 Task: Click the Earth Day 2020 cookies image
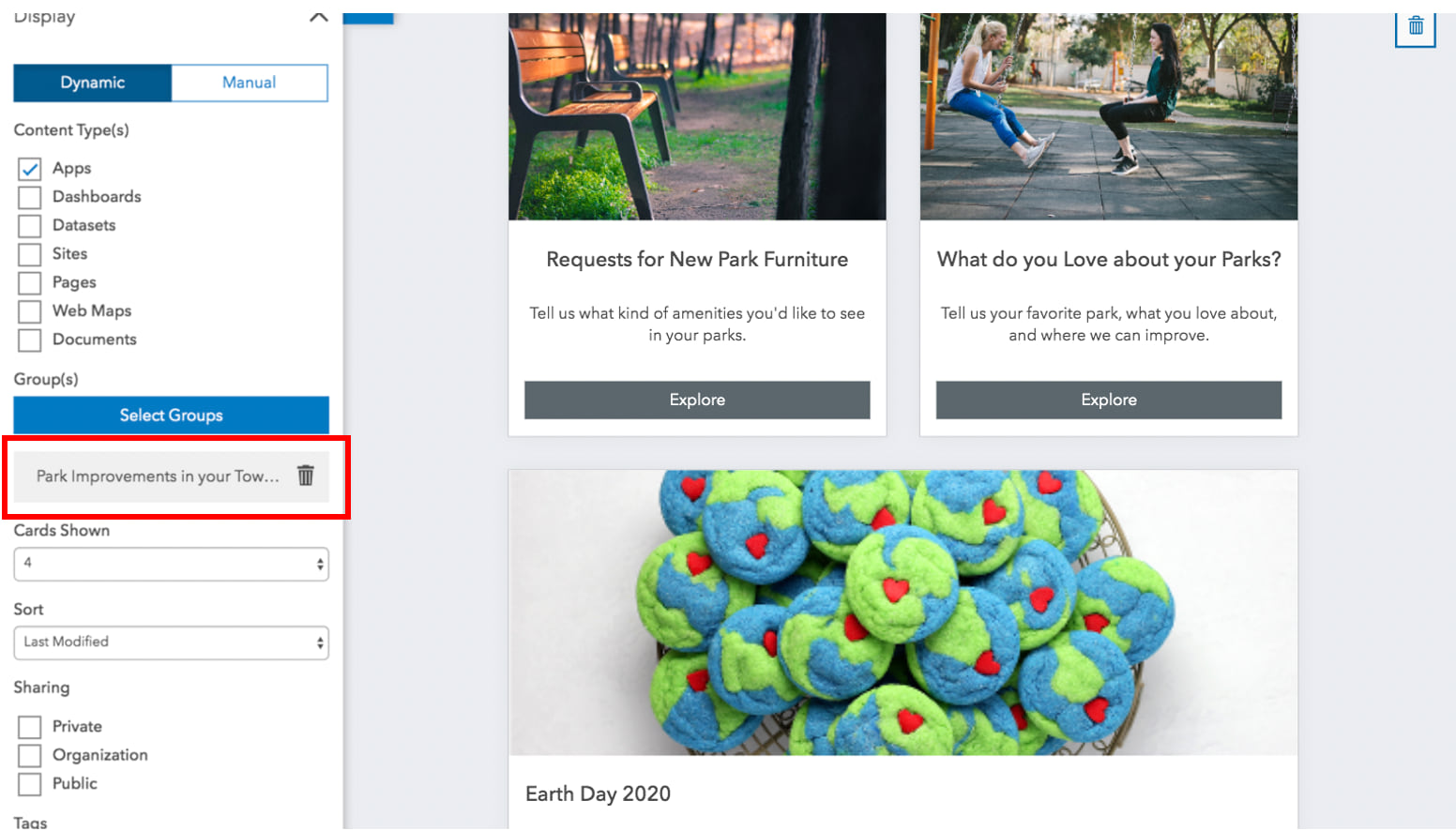pyautogui.click(x=902, y=612)
